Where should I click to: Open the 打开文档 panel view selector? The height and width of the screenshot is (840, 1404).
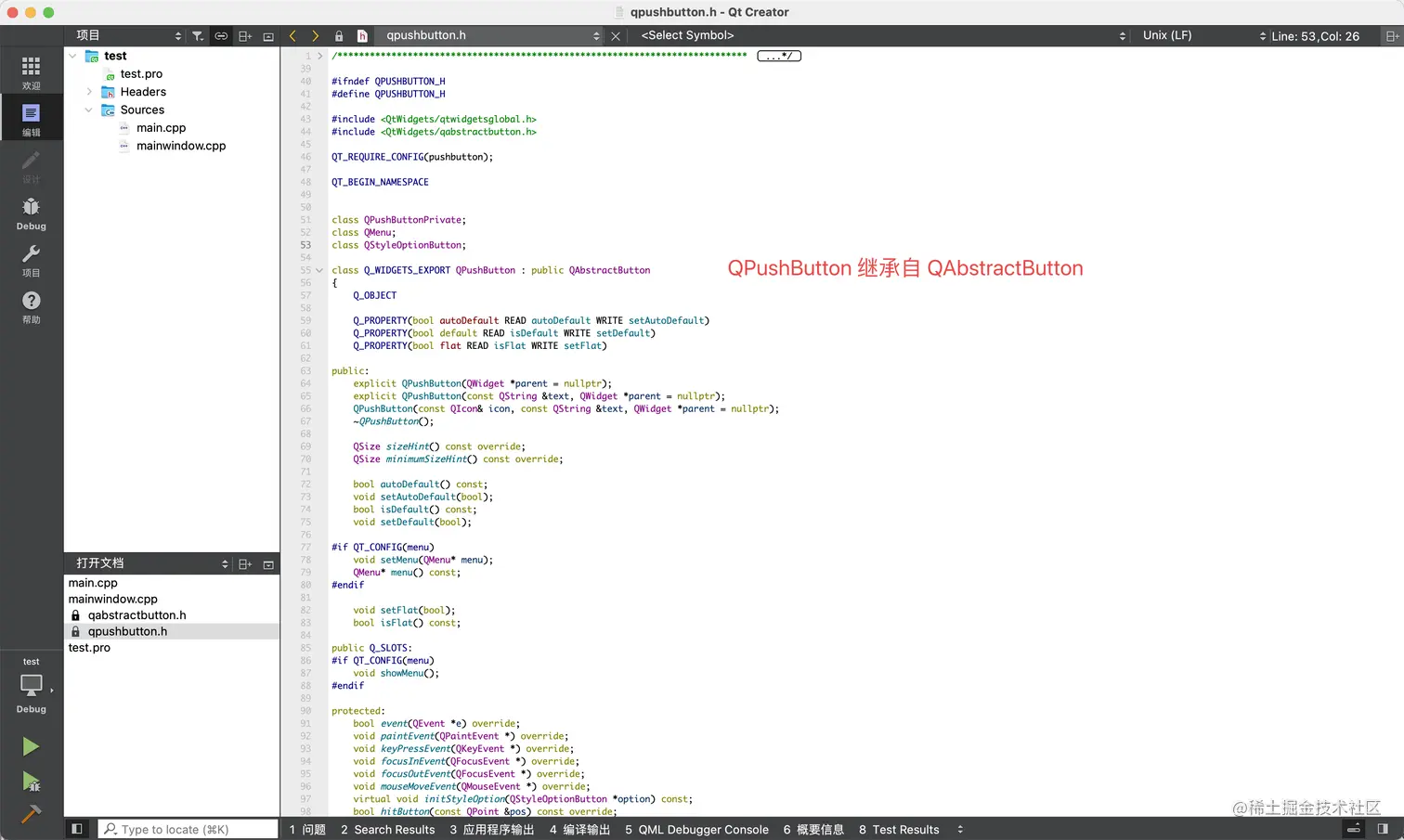point(151,563)
